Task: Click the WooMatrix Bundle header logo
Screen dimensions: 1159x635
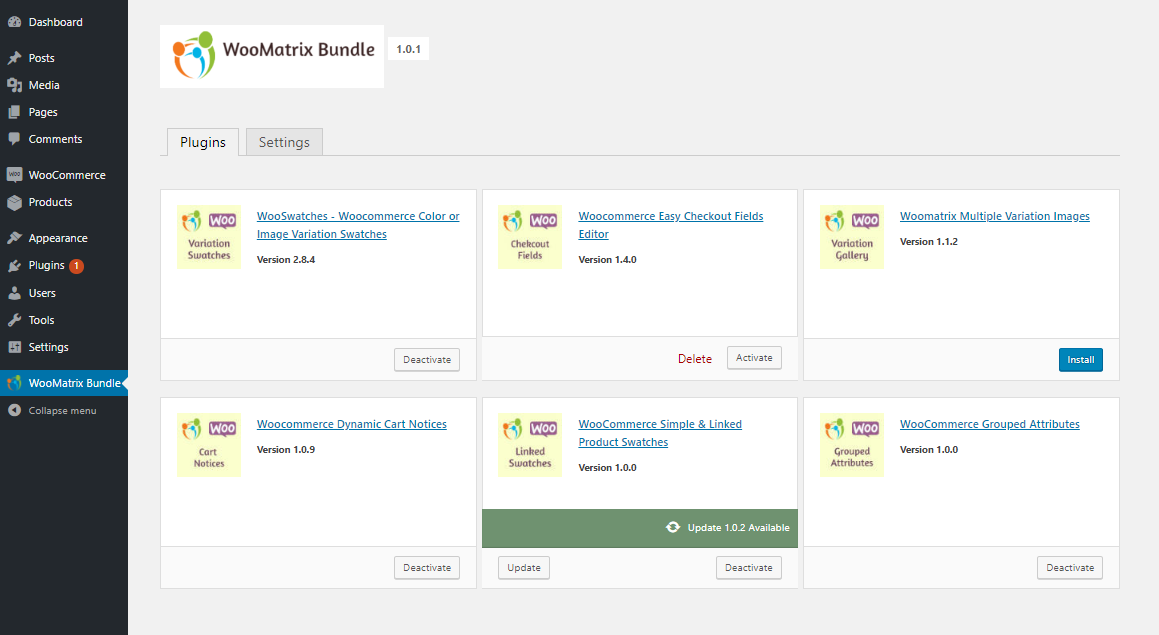Action: [x=272, y=56]
